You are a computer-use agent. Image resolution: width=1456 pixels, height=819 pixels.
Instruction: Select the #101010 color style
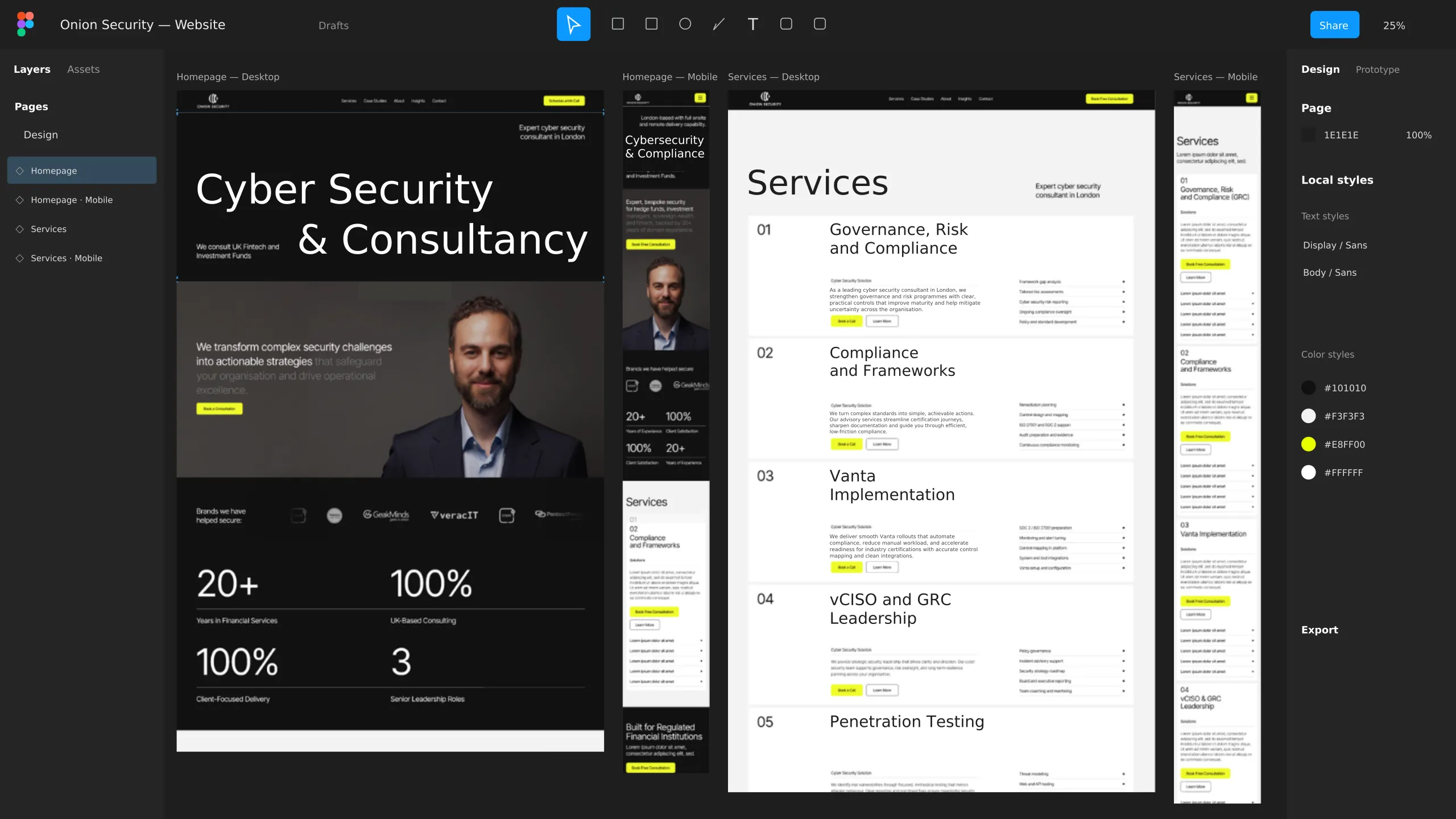(1334, 388)
